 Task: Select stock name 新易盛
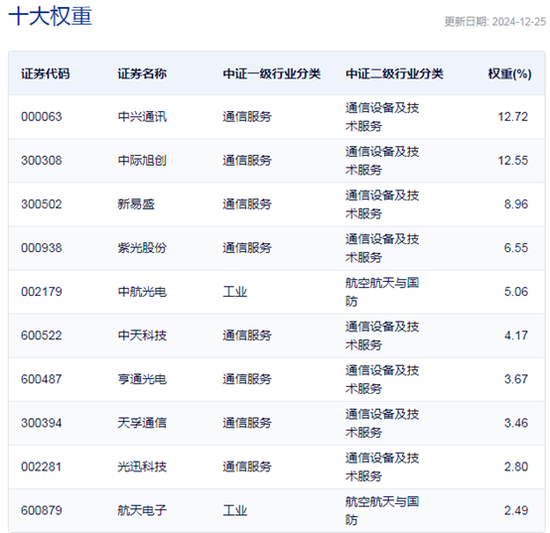tap(136, 204)
